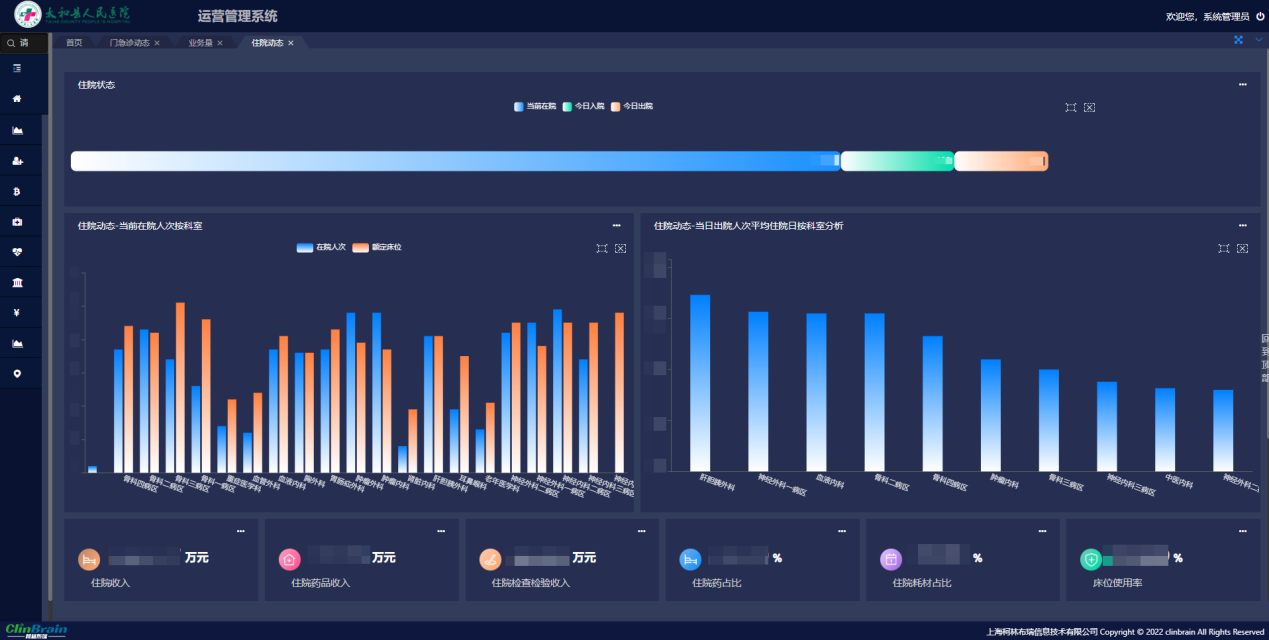Click the 住院状态 panel title
The image size is (1269, 640).
click(96, 85)
